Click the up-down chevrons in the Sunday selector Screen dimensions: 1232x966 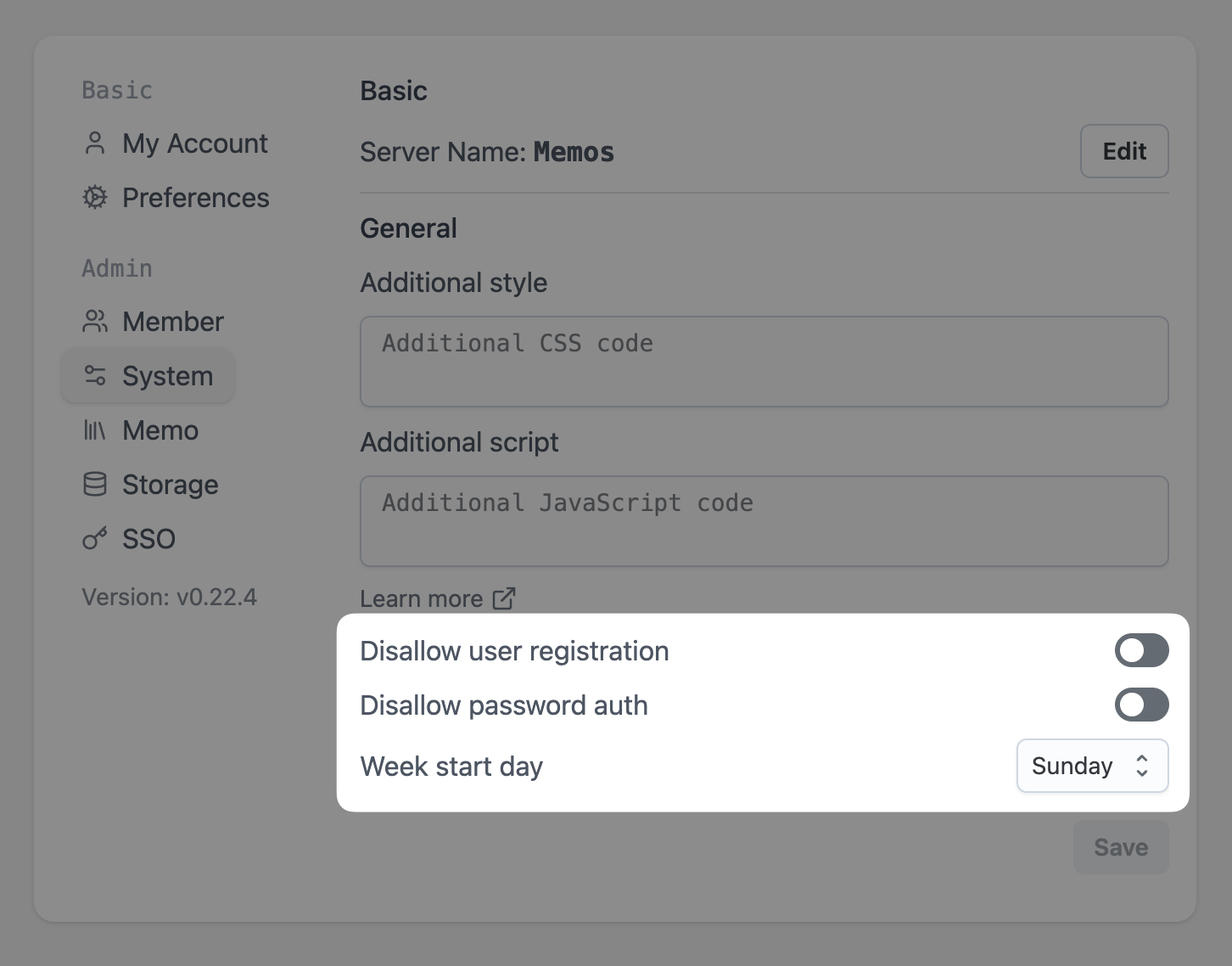point(1142,767)
